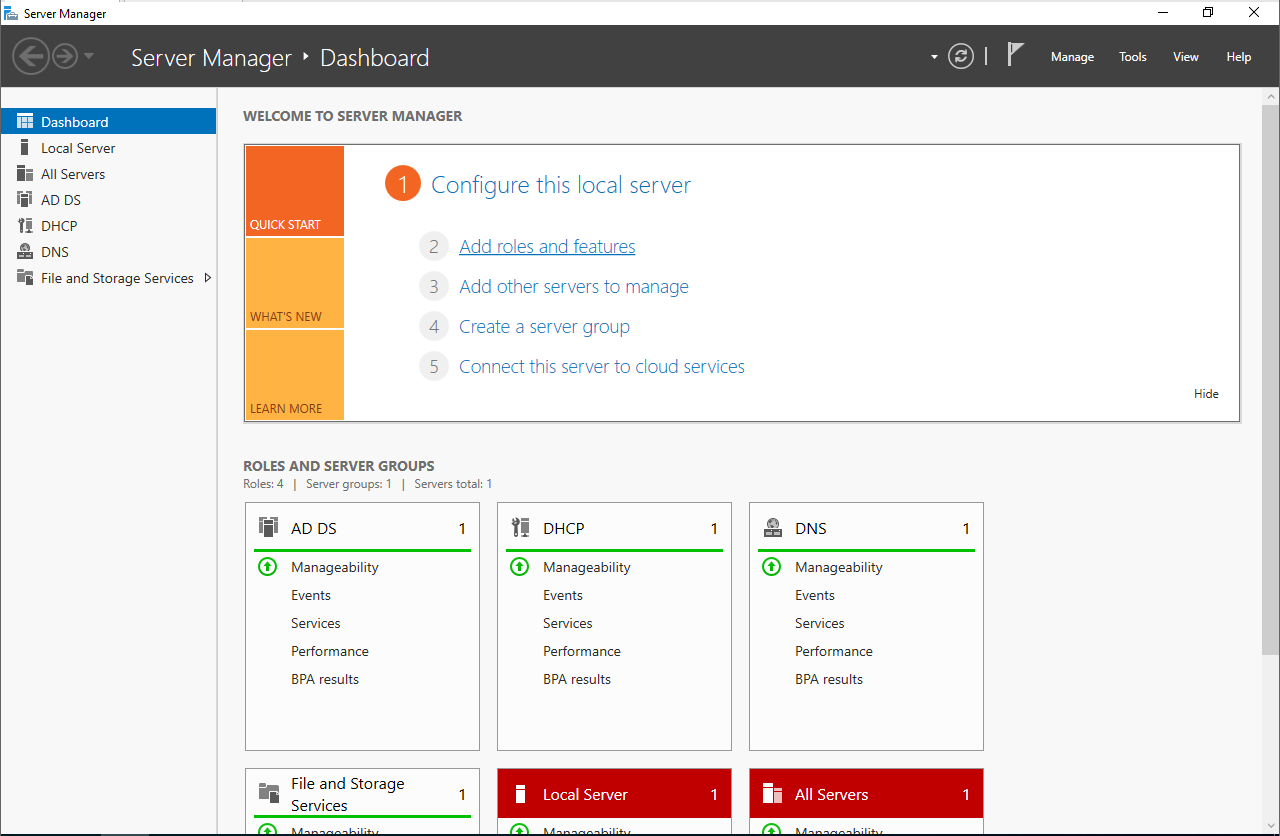Open BPA results in DNS tile

coord(829,679)
